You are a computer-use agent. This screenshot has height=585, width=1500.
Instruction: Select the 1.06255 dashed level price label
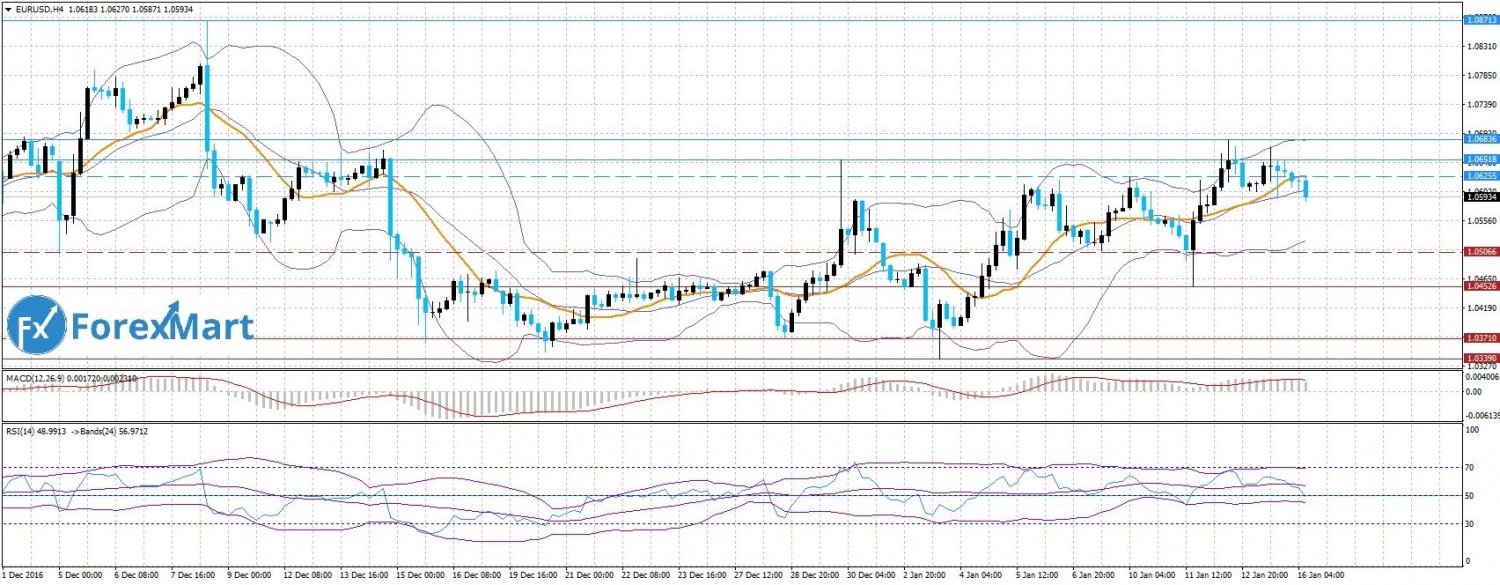1479,177
